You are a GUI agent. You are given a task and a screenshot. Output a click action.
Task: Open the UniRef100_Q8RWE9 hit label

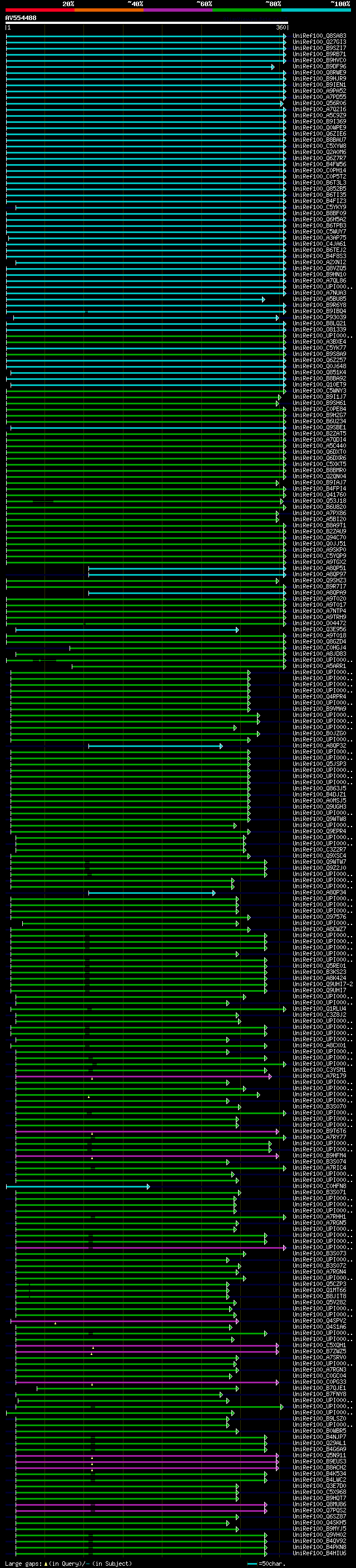point(319,72)
